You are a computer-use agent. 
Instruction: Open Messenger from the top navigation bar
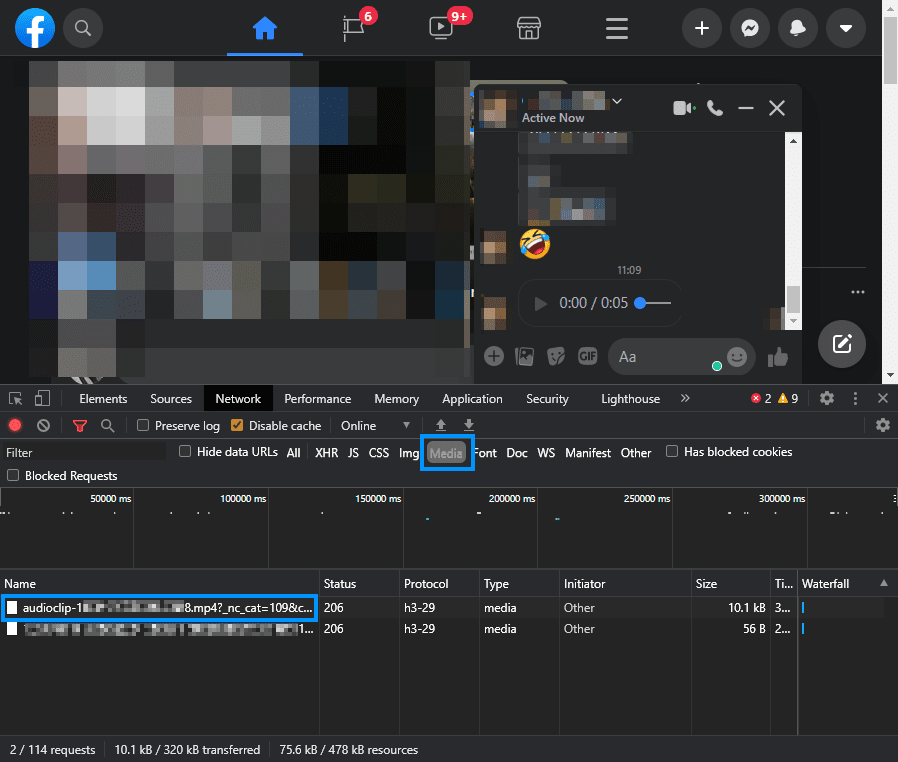[x=749, y=27]
